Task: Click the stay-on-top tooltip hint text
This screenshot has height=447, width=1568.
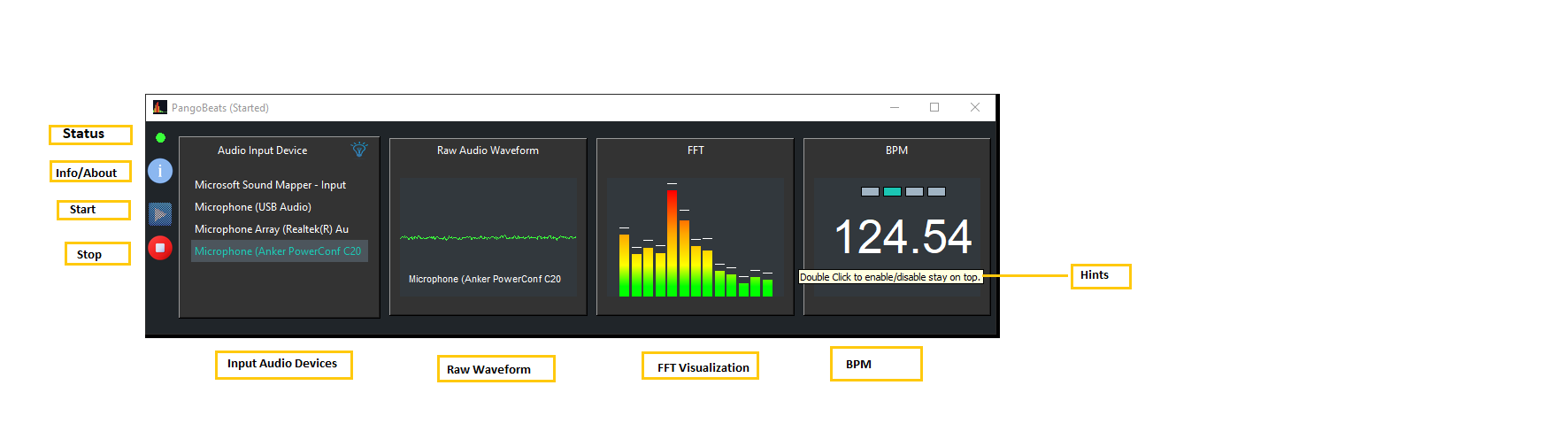Action: click(889, 277)
